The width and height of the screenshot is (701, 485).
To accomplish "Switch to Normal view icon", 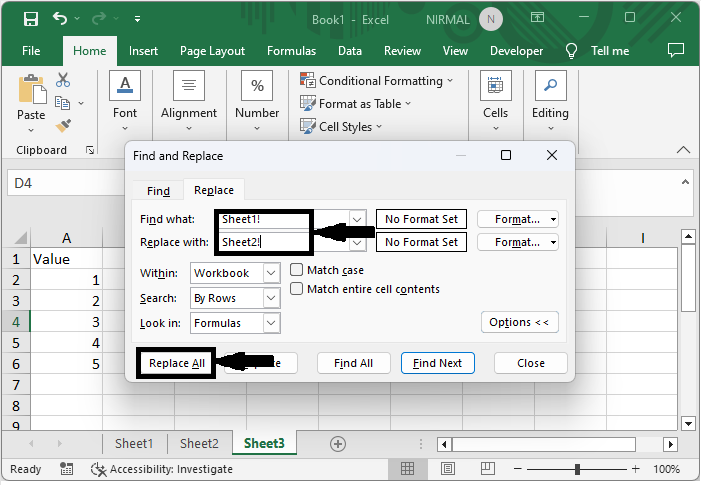I will pyautogui.click(x=407, y=468).
